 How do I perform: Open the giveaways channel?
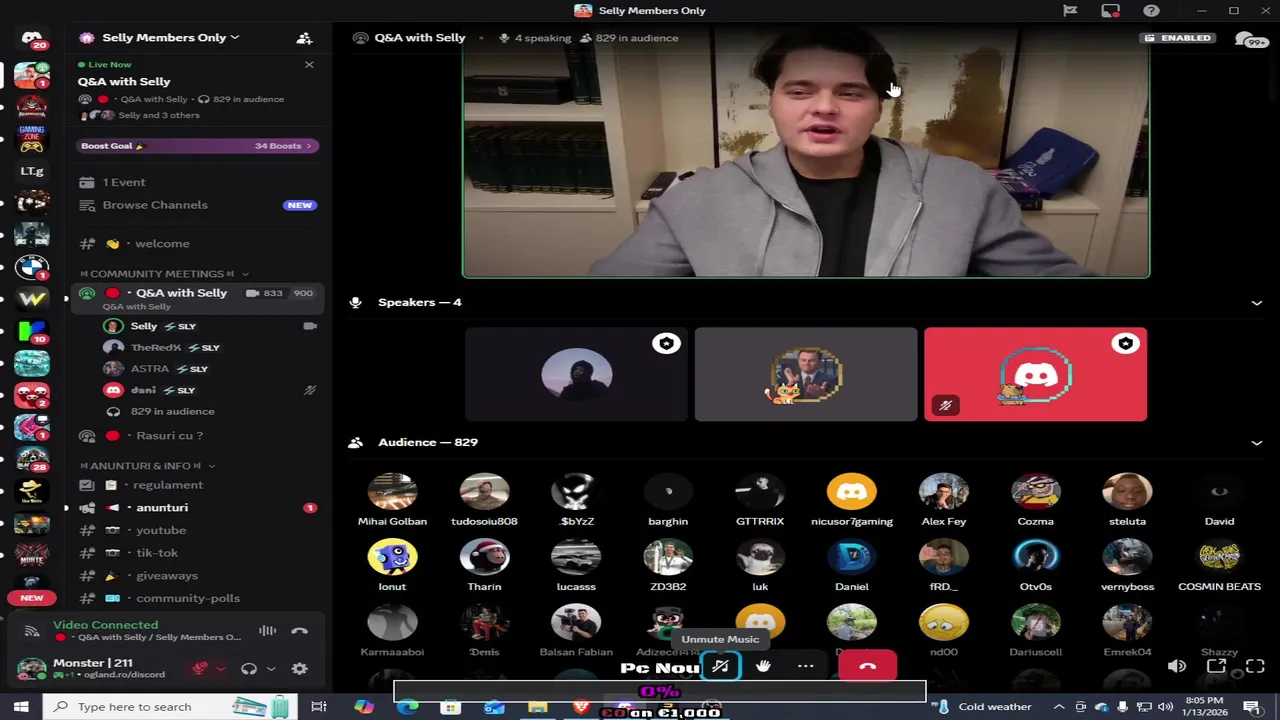[197, 576]
